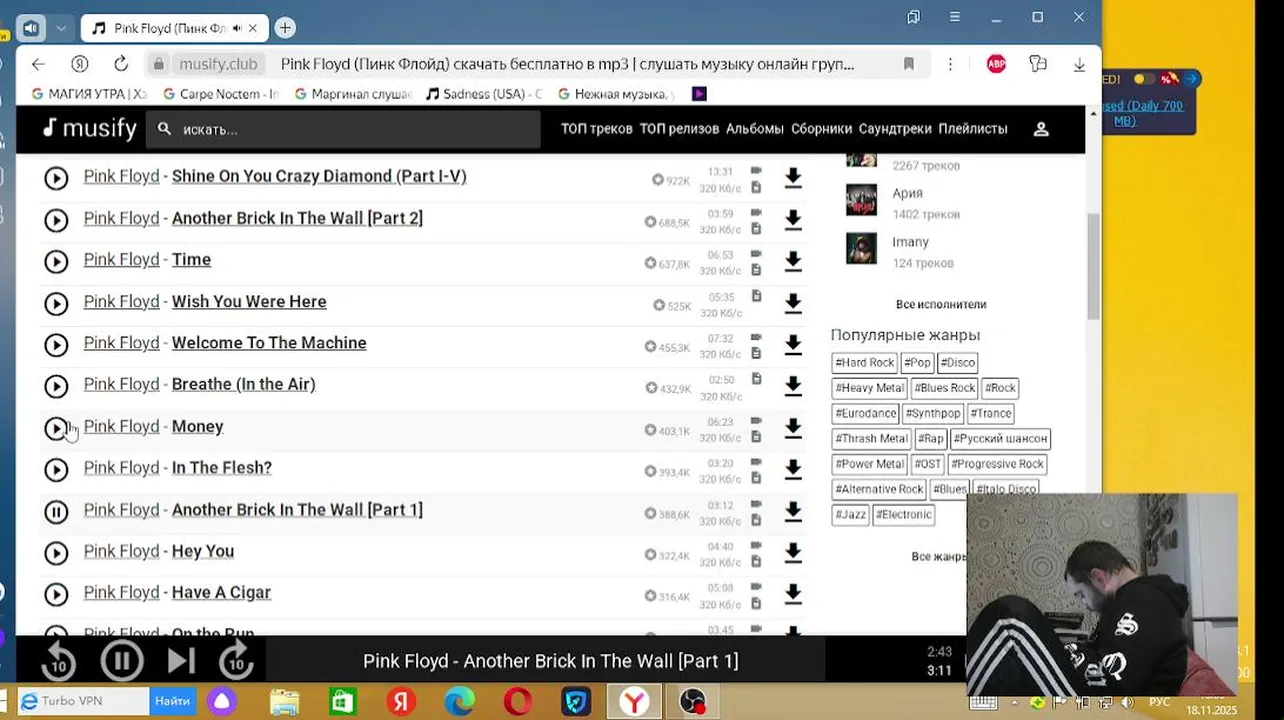This screenshot has width=1284, height=720.
Task: Go back in browser
Action: click(x=38, y=64)
